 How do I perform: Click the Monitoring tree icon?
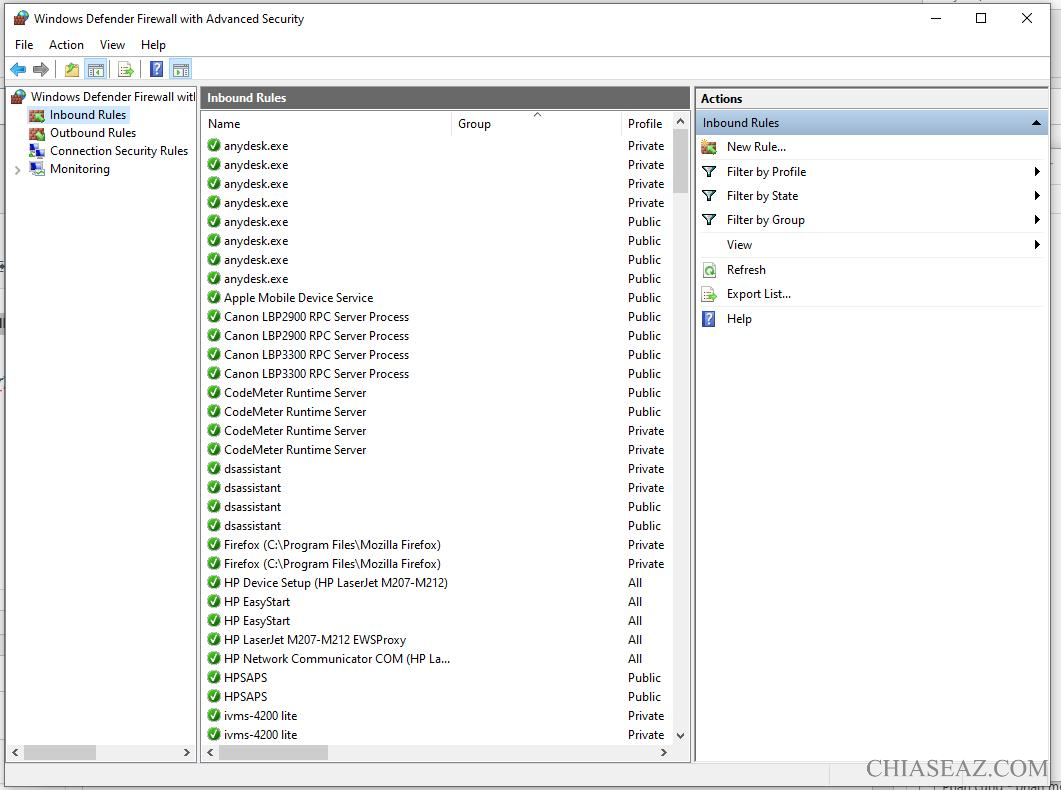coord(37,169)
